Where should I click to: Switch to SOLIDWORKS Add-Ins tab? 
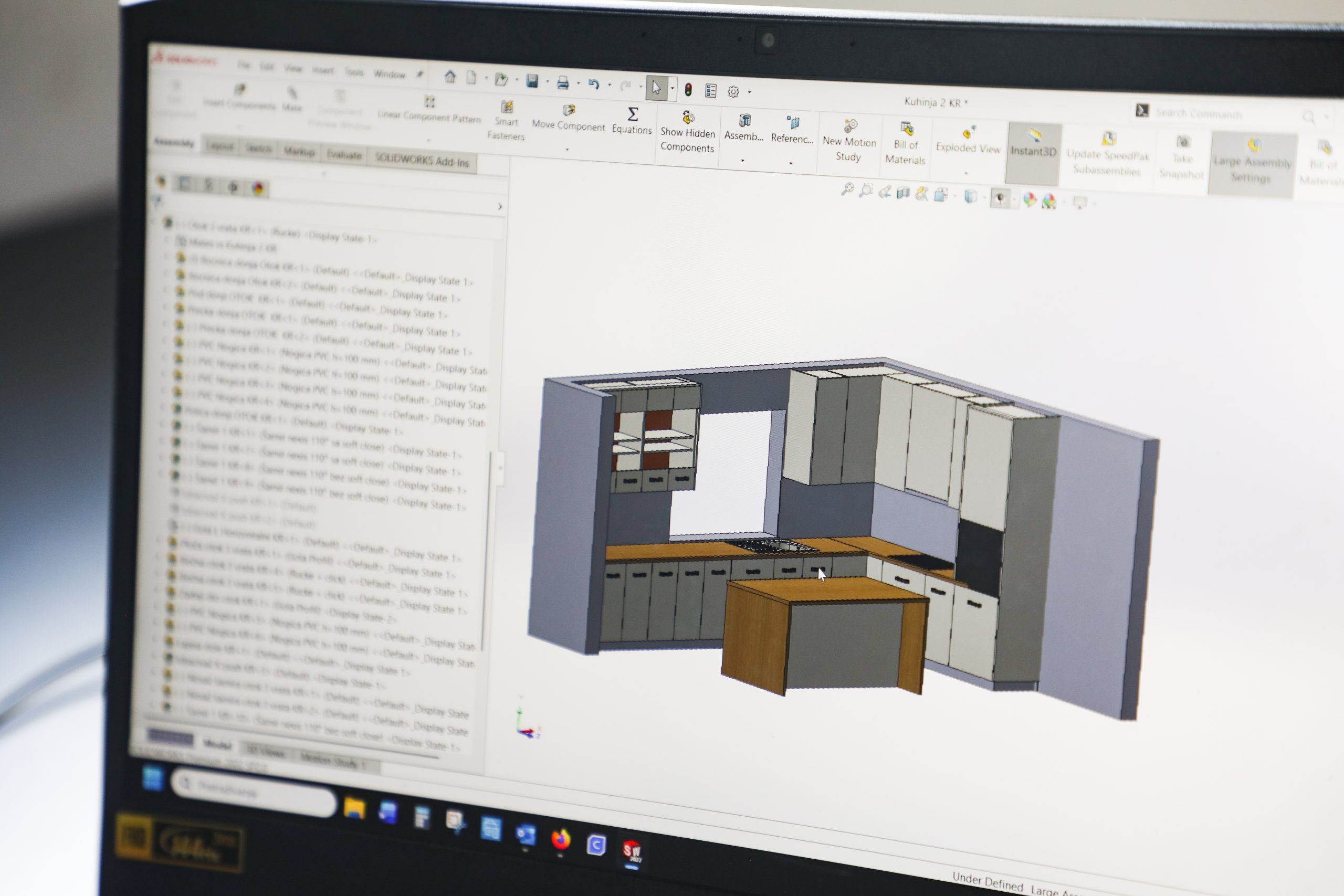click(x=422, y=161)
